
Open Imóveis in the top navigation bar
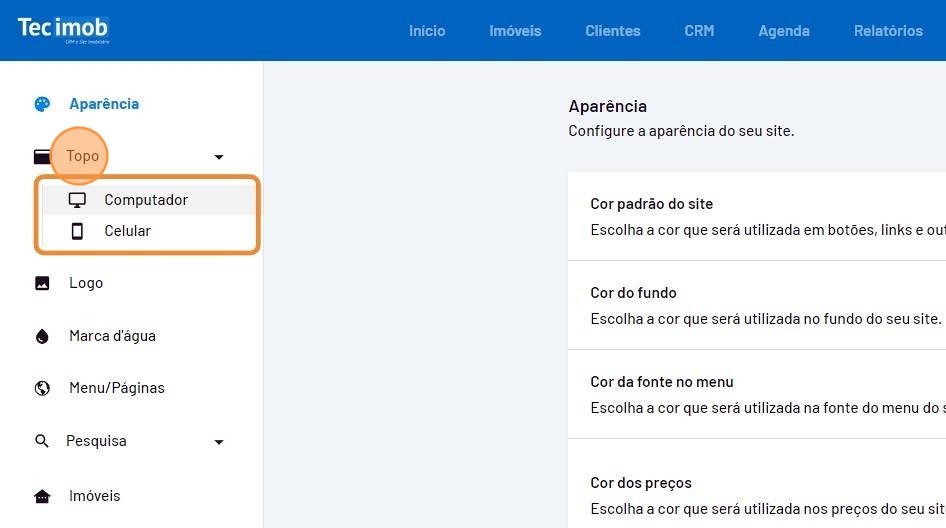[x=515, y=31]
